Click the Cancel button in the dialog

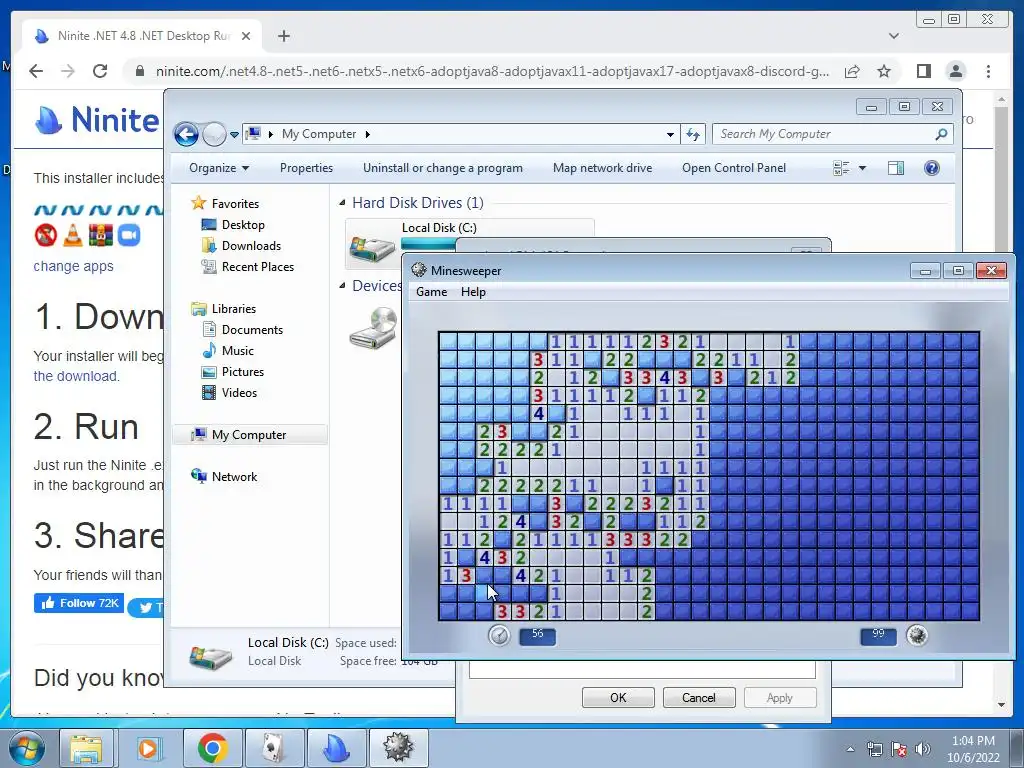point(699,697)
